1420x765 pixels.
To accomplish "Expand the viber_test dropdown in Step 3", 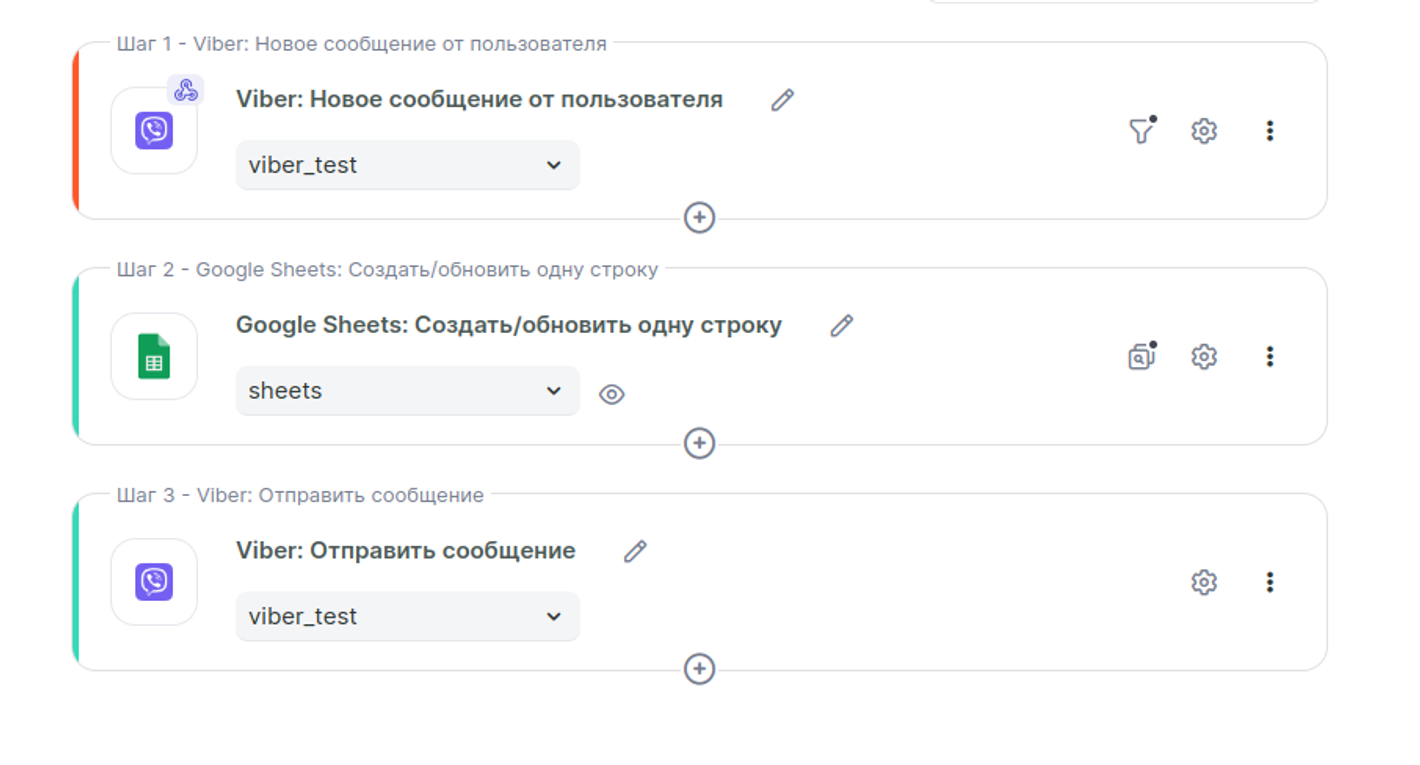I will tap(407, 616).
